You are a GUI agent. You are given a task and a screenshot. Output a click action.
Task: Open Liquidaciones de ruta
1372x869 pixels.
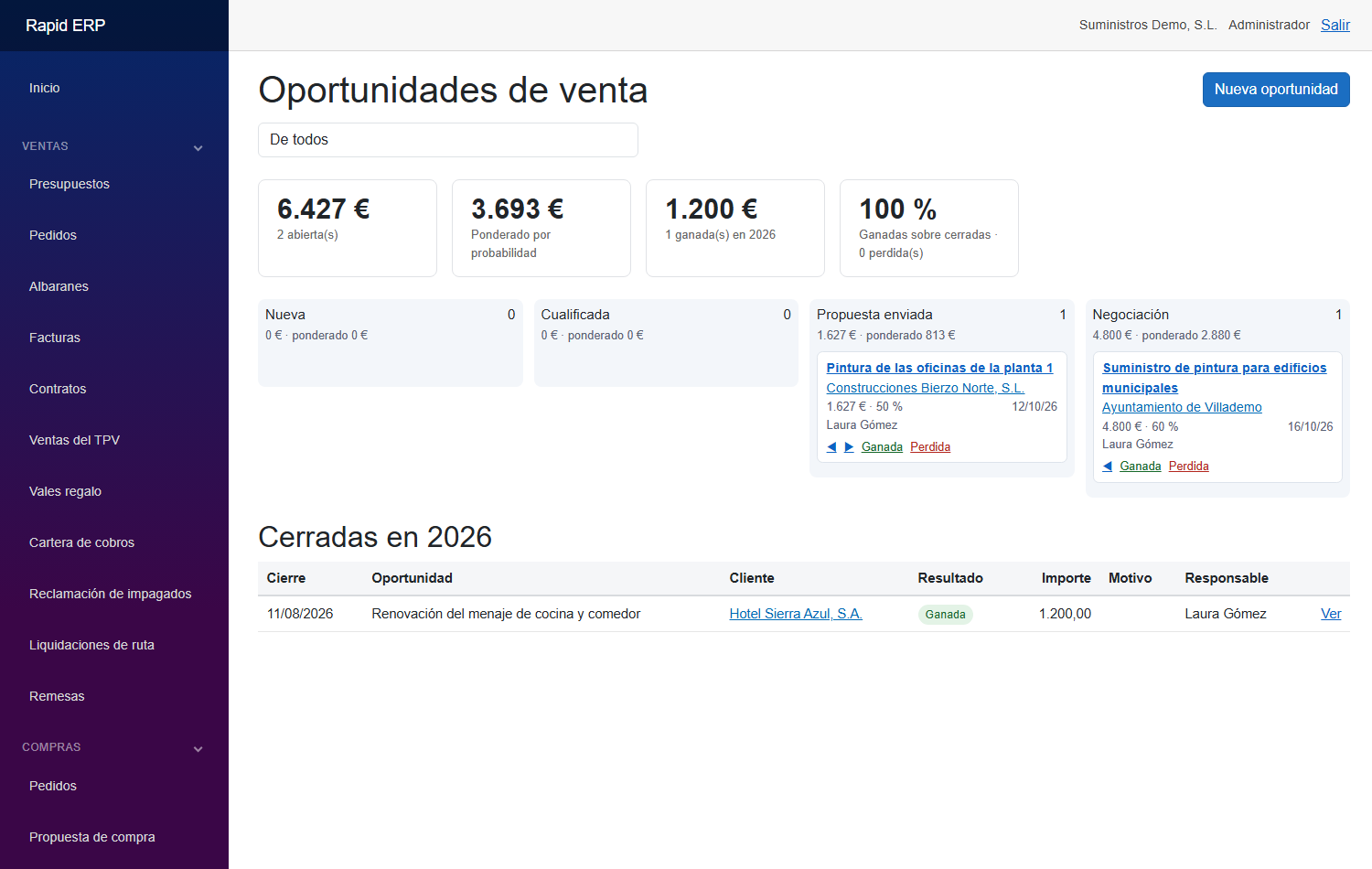(91, 645)
